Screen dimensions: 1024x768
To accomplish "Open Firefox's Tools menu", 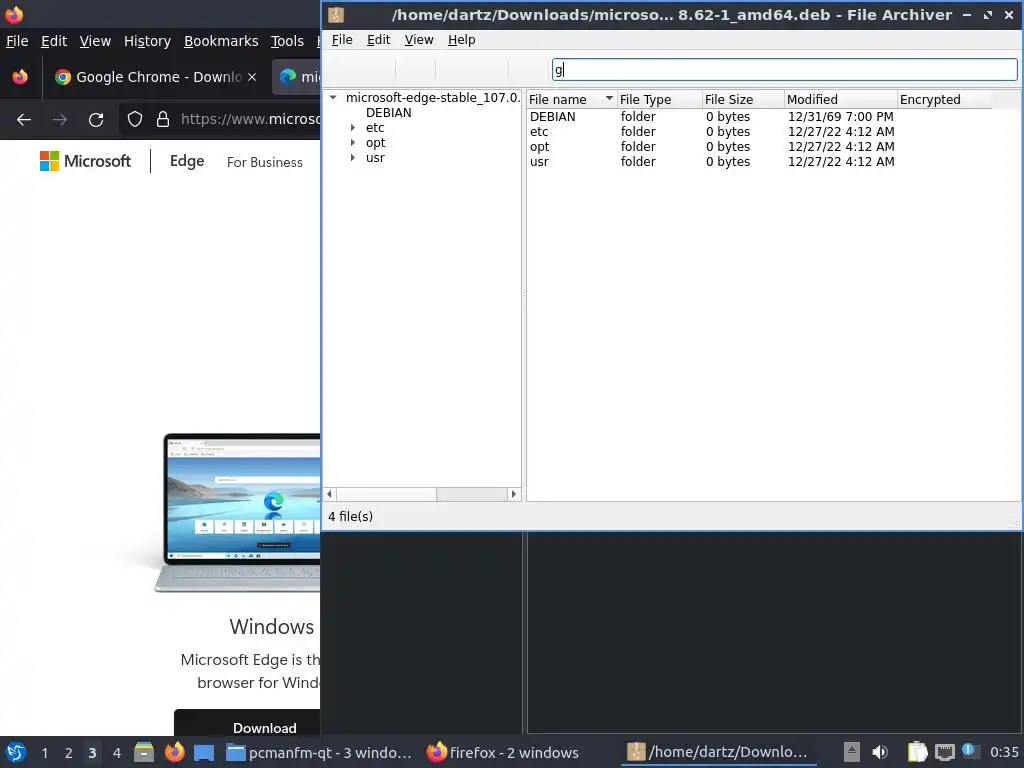I will 287,41.
